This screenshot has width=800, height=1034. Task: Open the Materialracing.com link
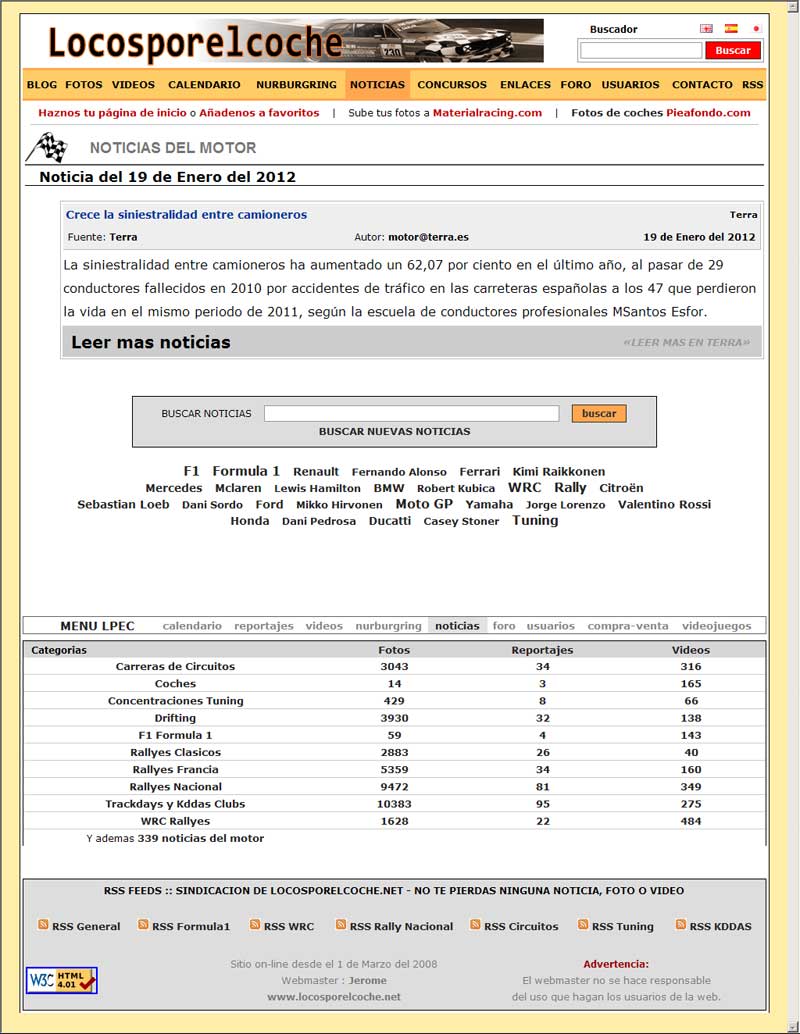[487, 113]
